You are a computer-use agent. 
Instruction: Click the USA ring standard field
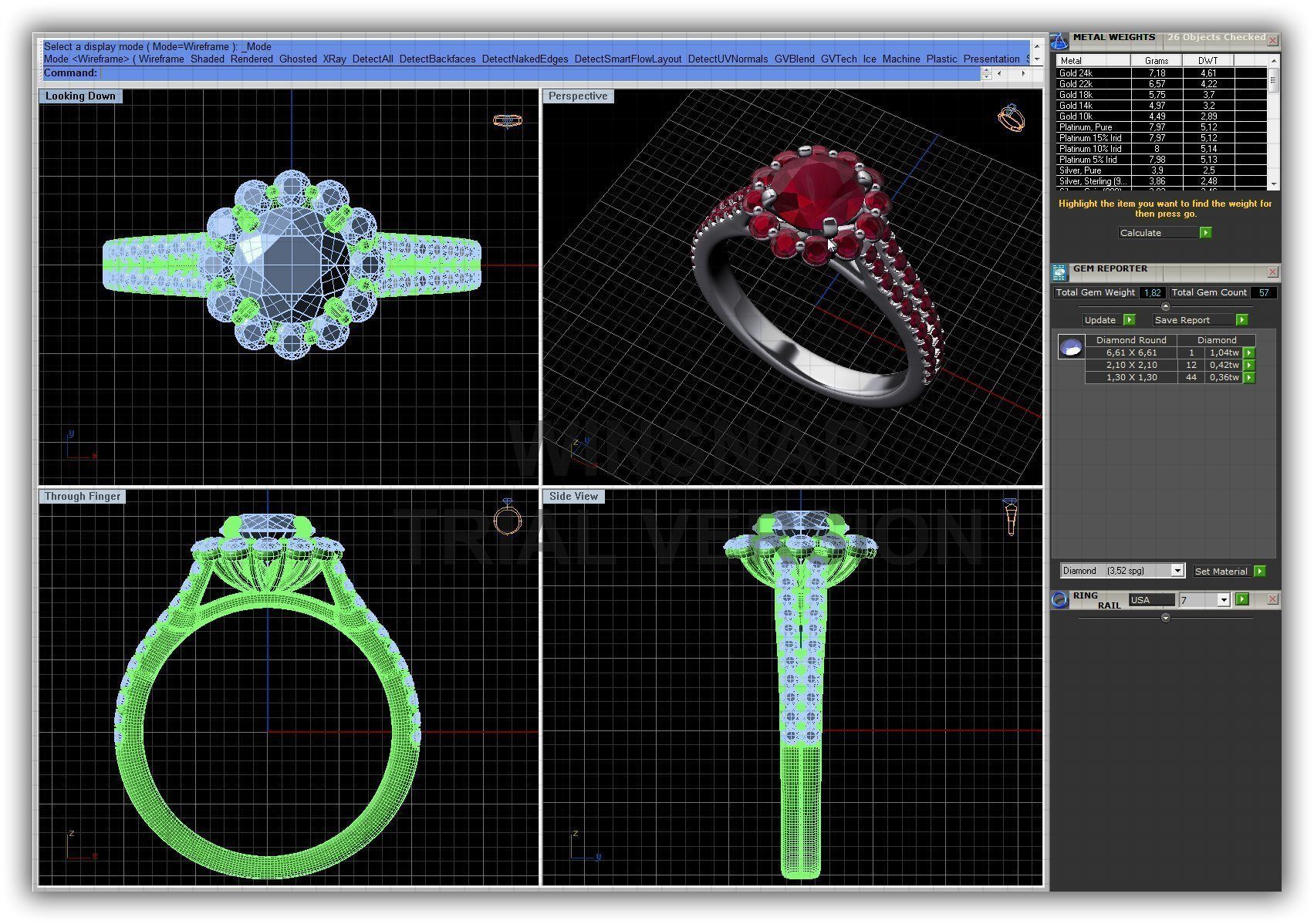[x=1151, y=600]
